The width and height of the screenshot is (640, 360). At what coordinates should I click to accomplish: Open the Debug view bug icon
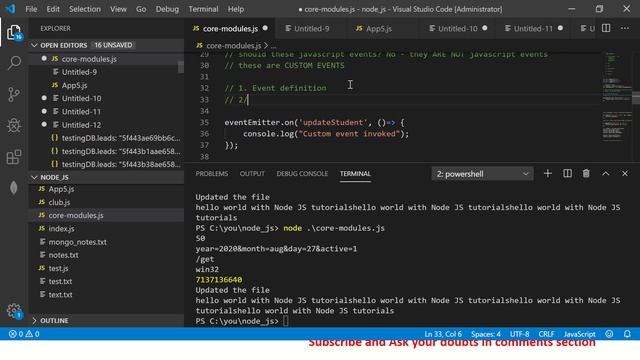tap(14, 125)
